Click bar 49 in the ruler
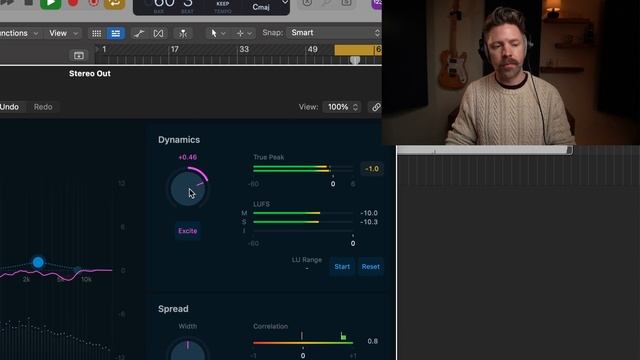Screen dimensions: 640x360 [313, 49]
